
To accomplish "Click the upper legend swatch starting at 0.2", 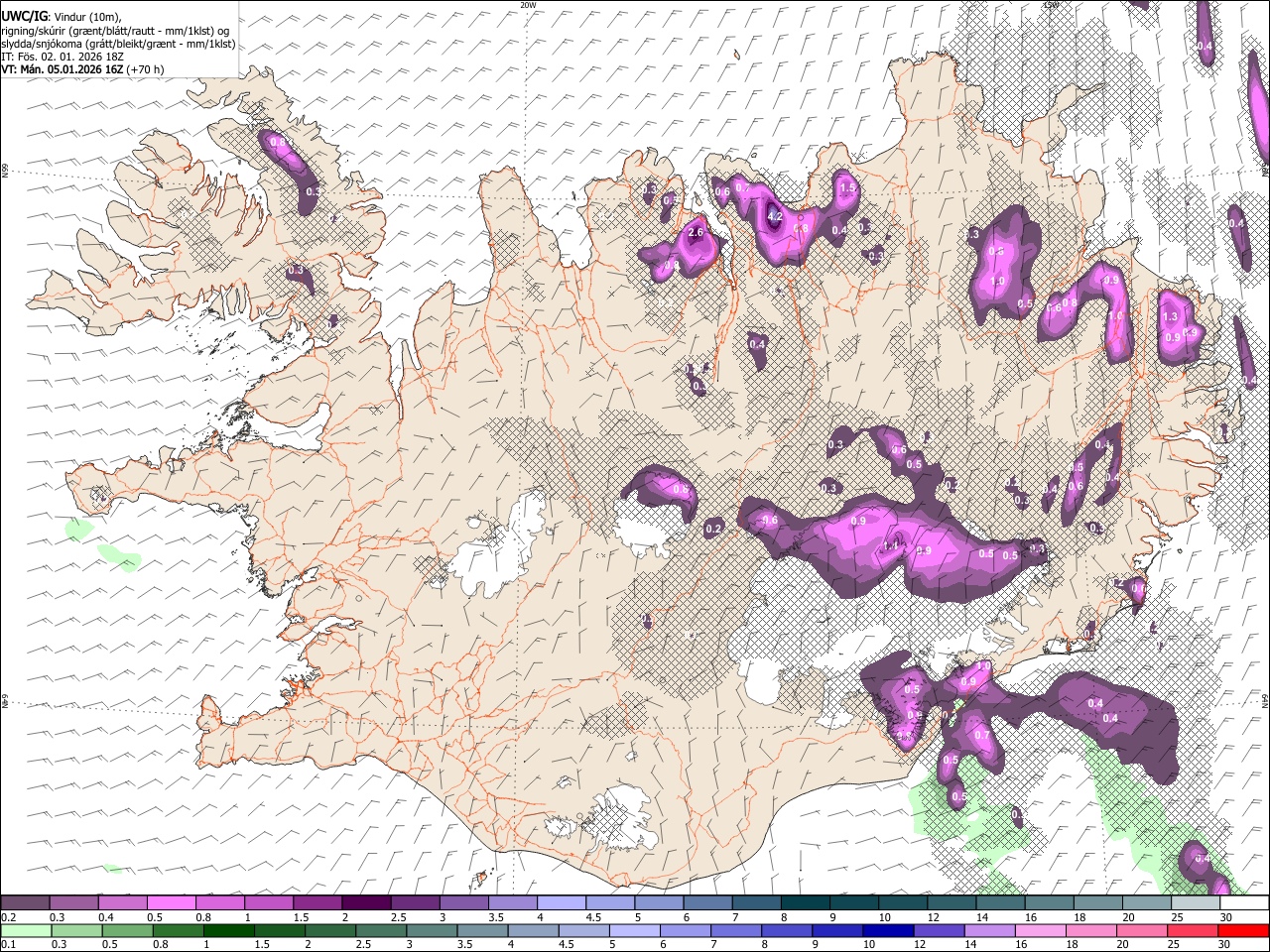I will coord(25,902).
